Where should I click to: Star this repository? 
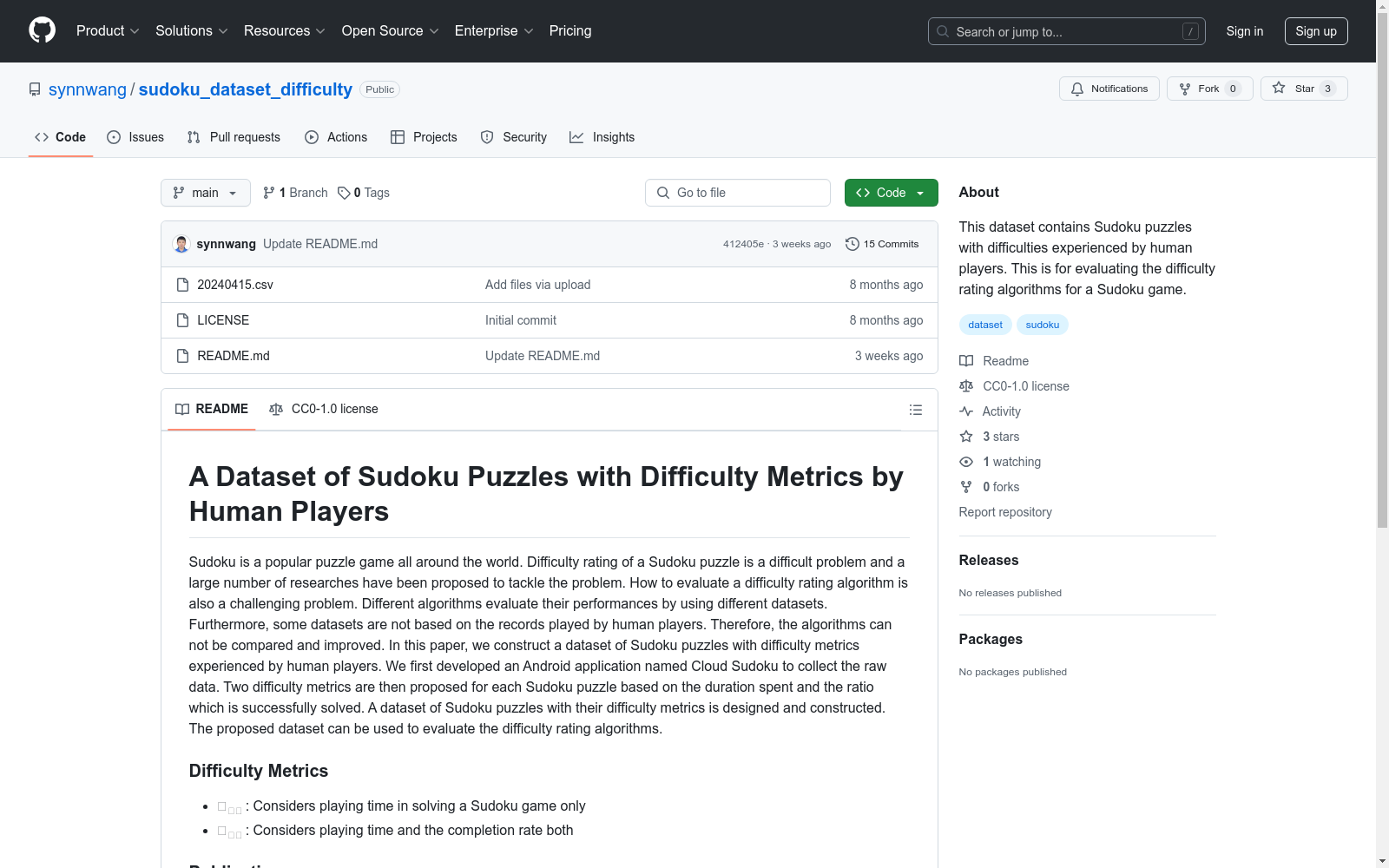click(x=1304, y=89)
